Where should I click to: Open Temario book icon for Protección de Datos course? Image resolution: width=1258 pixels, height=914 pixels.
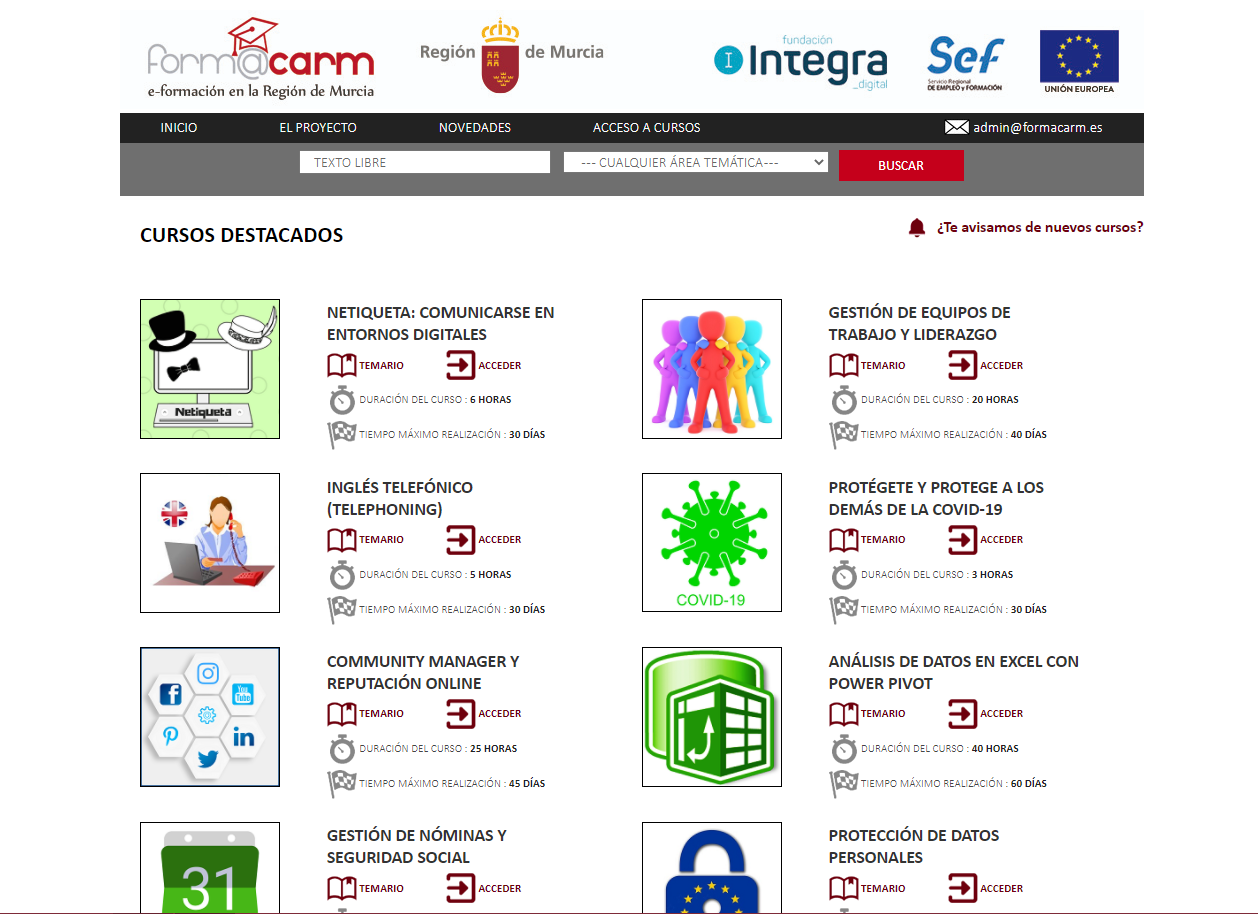point(844,888)
